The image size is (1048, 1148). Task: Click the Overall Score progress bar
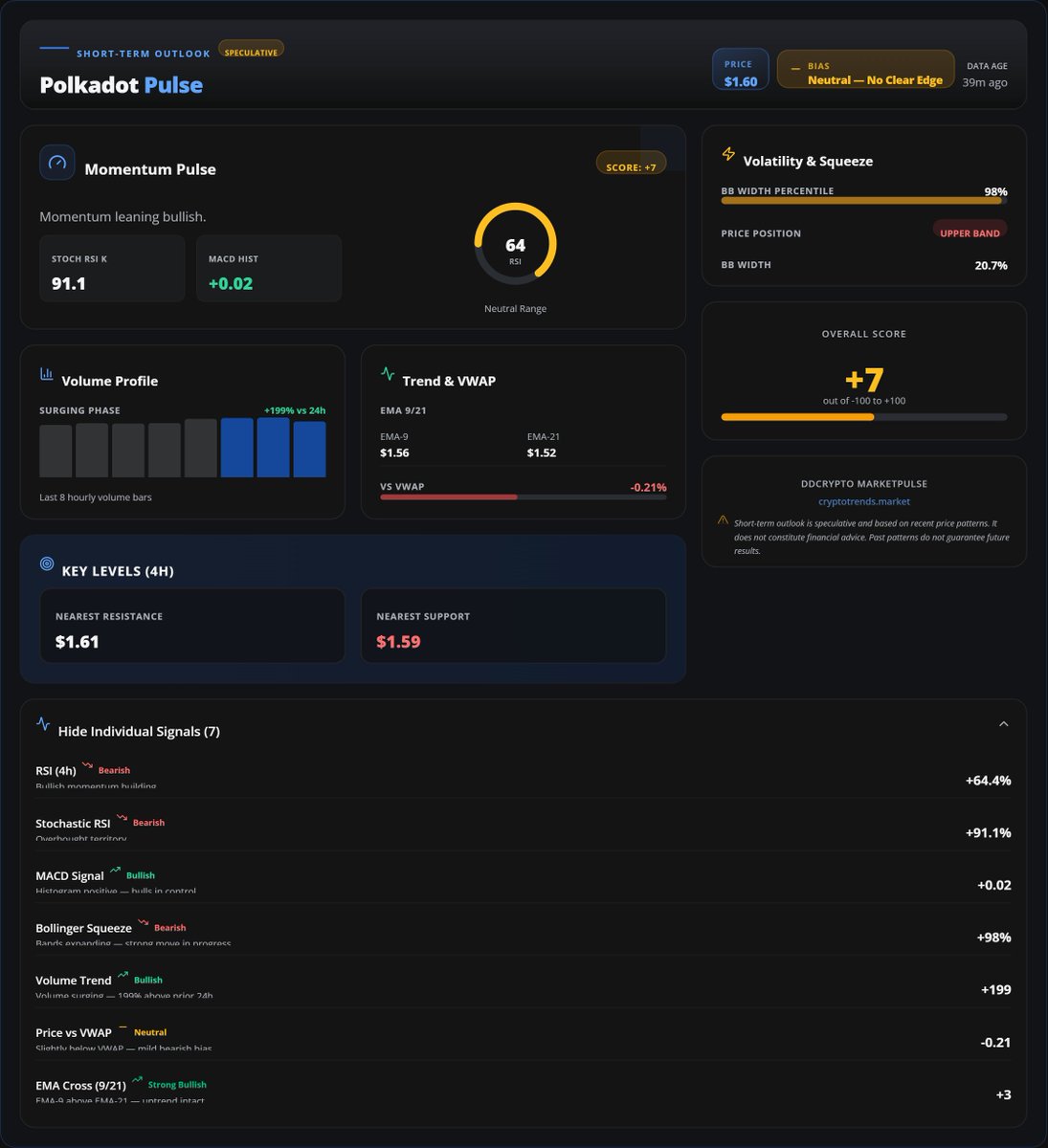point(864,417)
